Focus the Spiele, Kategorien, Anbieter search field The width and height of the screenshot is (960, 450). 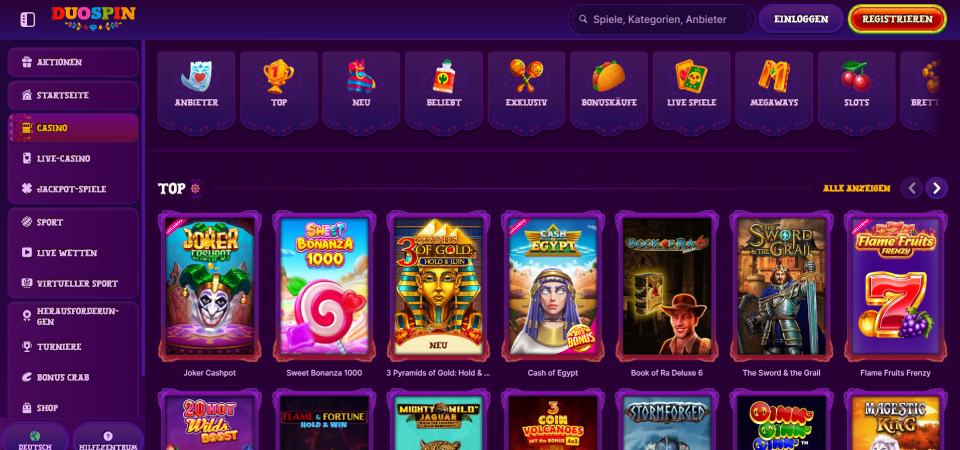pyautogui.click(x=661, y=20)
